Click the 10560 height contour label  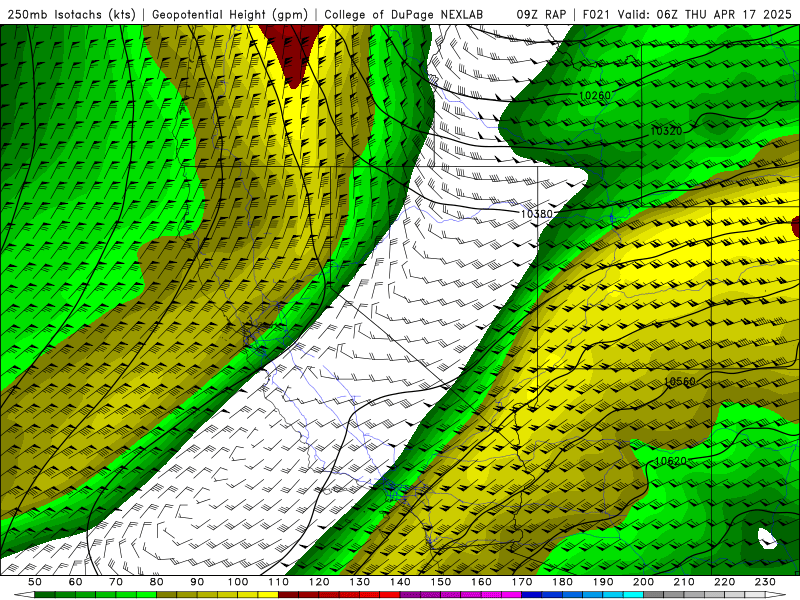coord(680,381)
